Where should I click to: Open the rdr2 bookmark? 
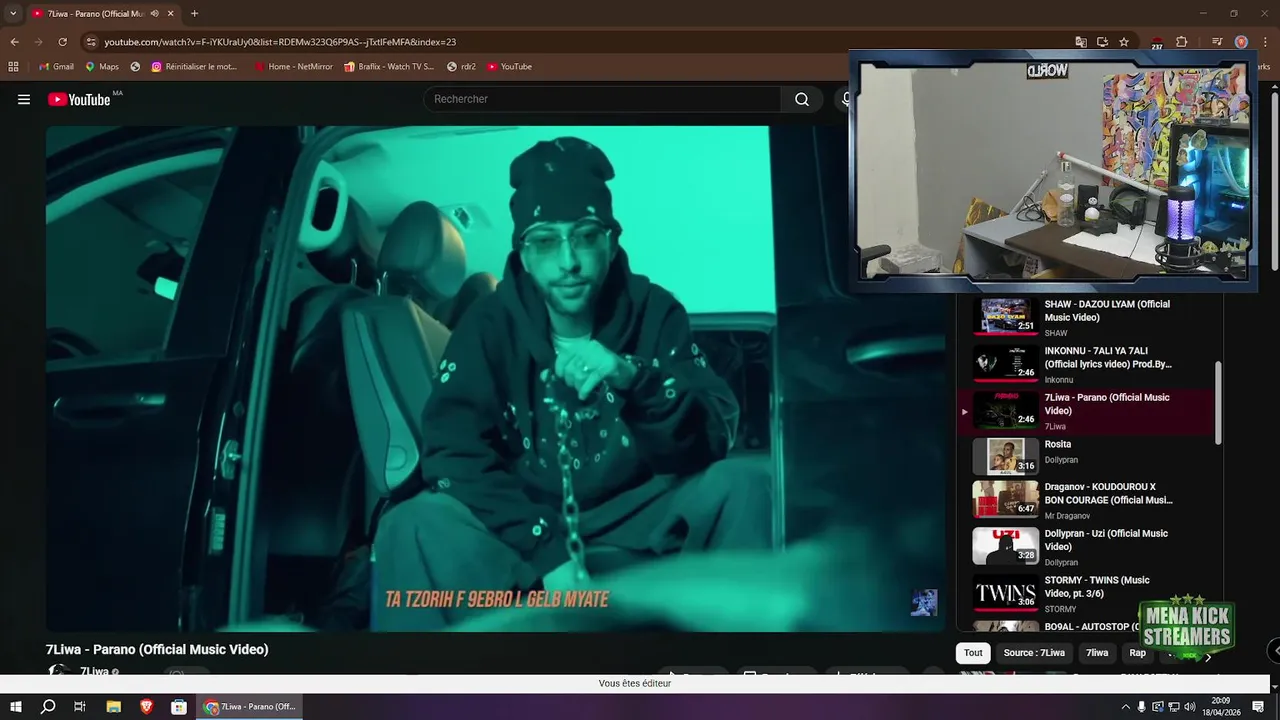click(462, 67)
